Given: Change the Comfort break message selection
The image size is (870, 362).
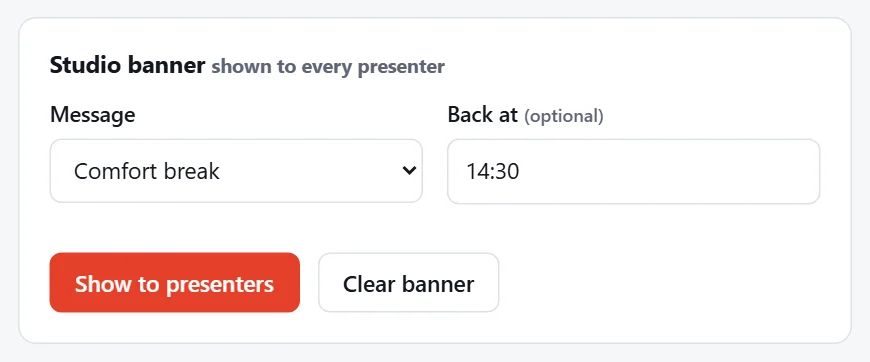Looking at the screenshot, I should pyautogui.click(x=236, y=171).
